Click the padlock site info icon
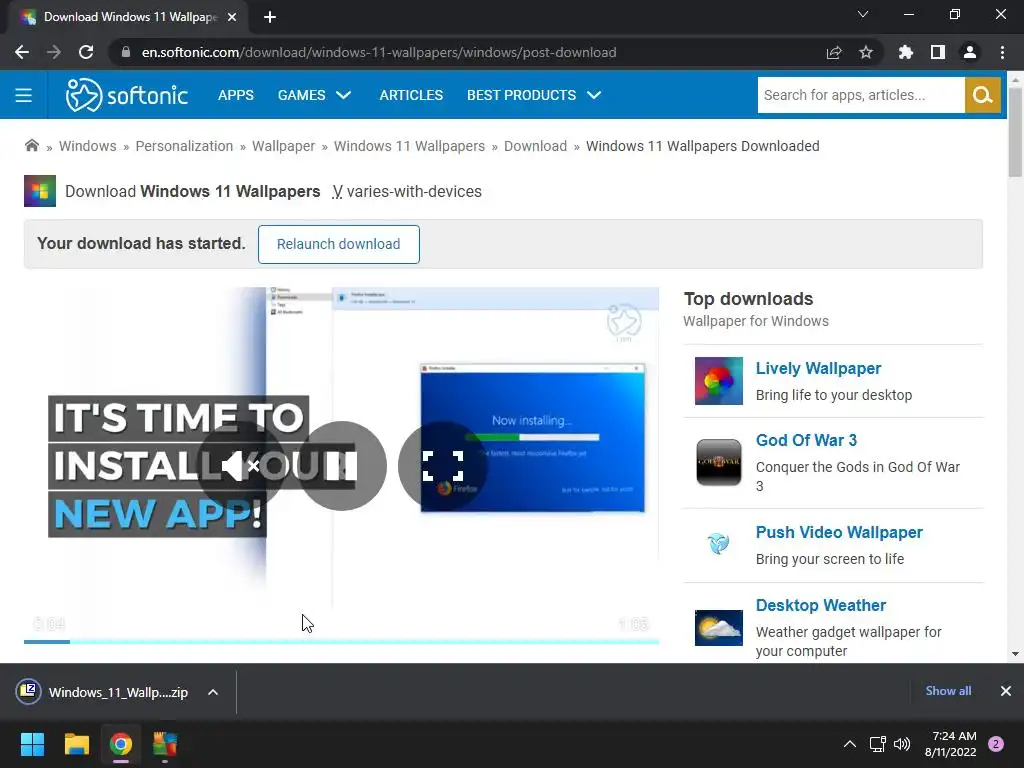Screen dimensions: 1024x768 tap(126, 52)
